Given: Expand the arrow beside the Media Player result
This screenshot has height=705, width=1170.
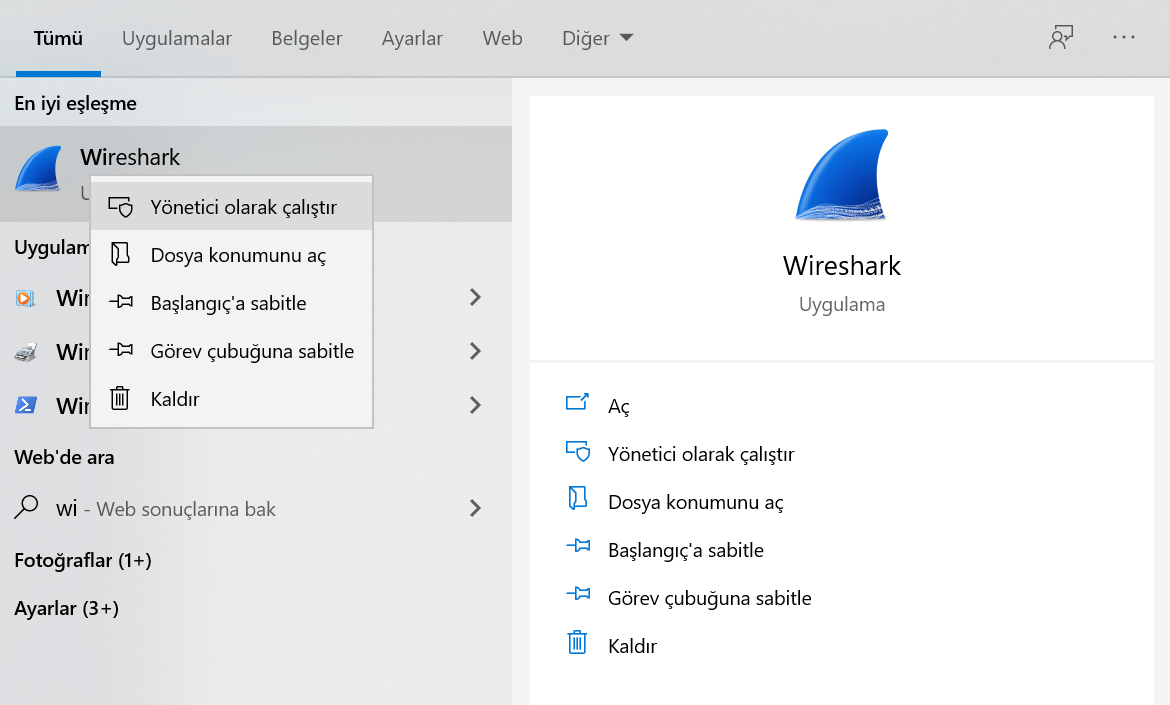Looking at the screenshot, I should (475, 298).
